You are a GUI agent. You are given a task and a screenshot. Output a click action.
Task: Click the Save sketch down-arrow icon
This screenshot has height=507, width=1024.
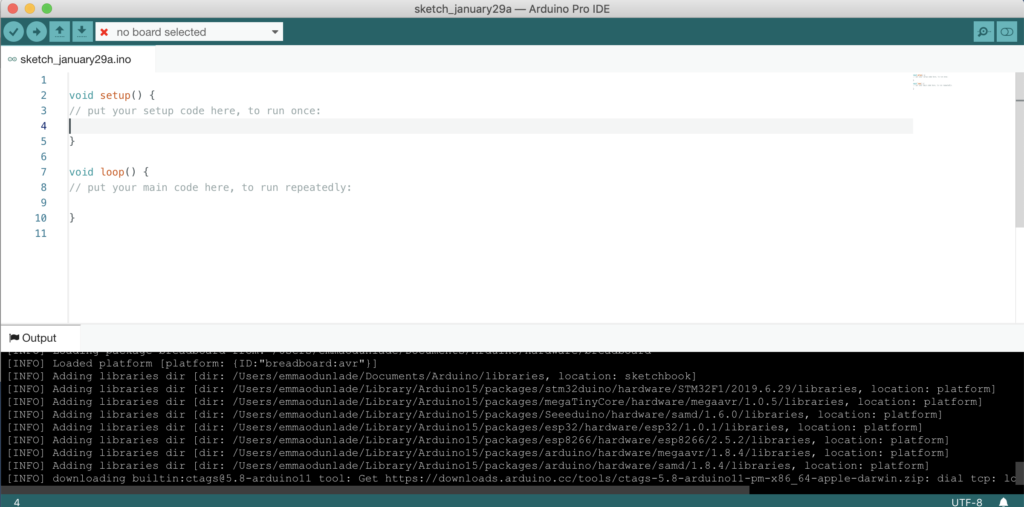tap(81, 32)
